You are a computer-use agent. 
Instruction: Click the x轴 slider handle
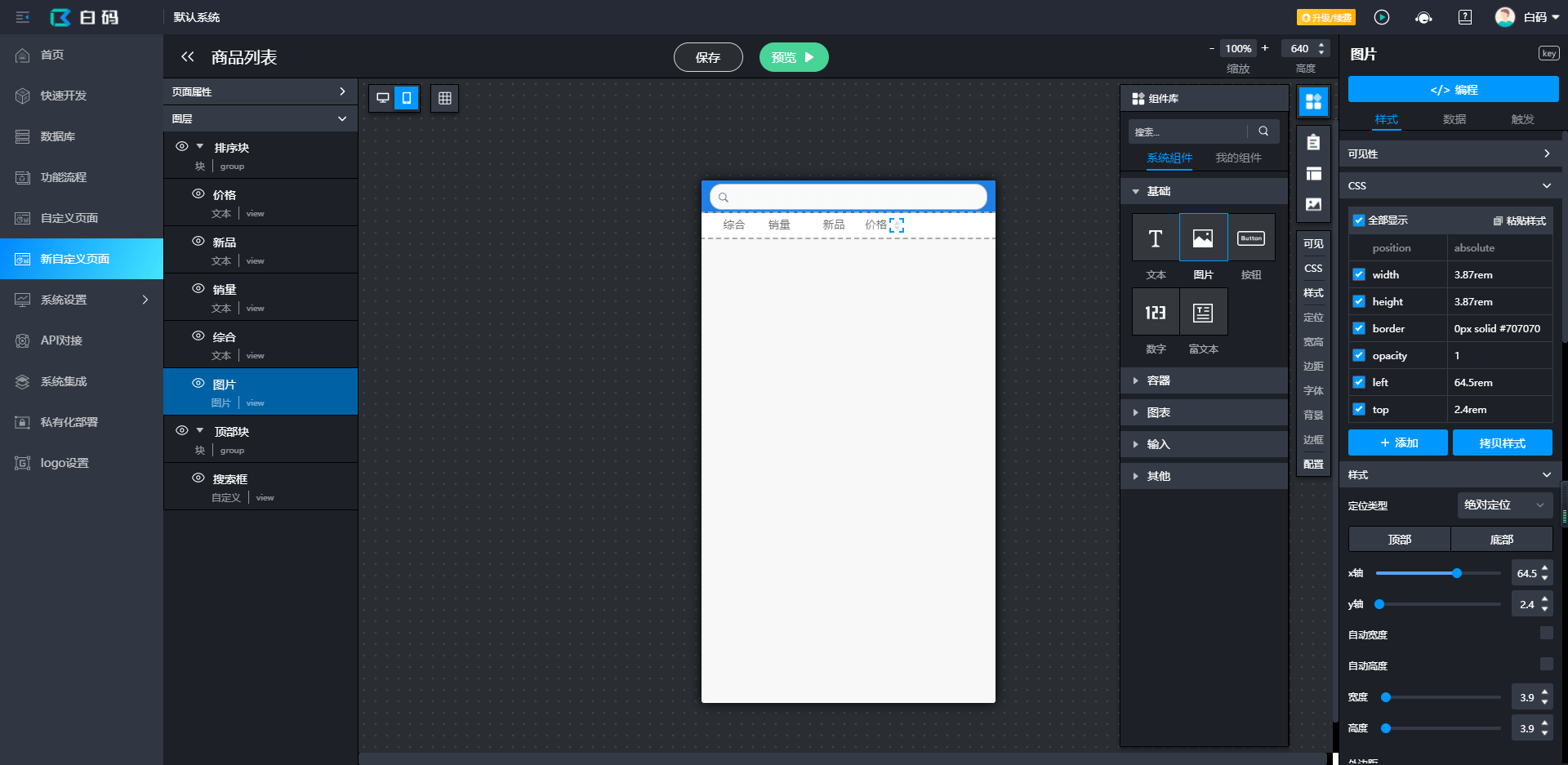(1457, 573)
